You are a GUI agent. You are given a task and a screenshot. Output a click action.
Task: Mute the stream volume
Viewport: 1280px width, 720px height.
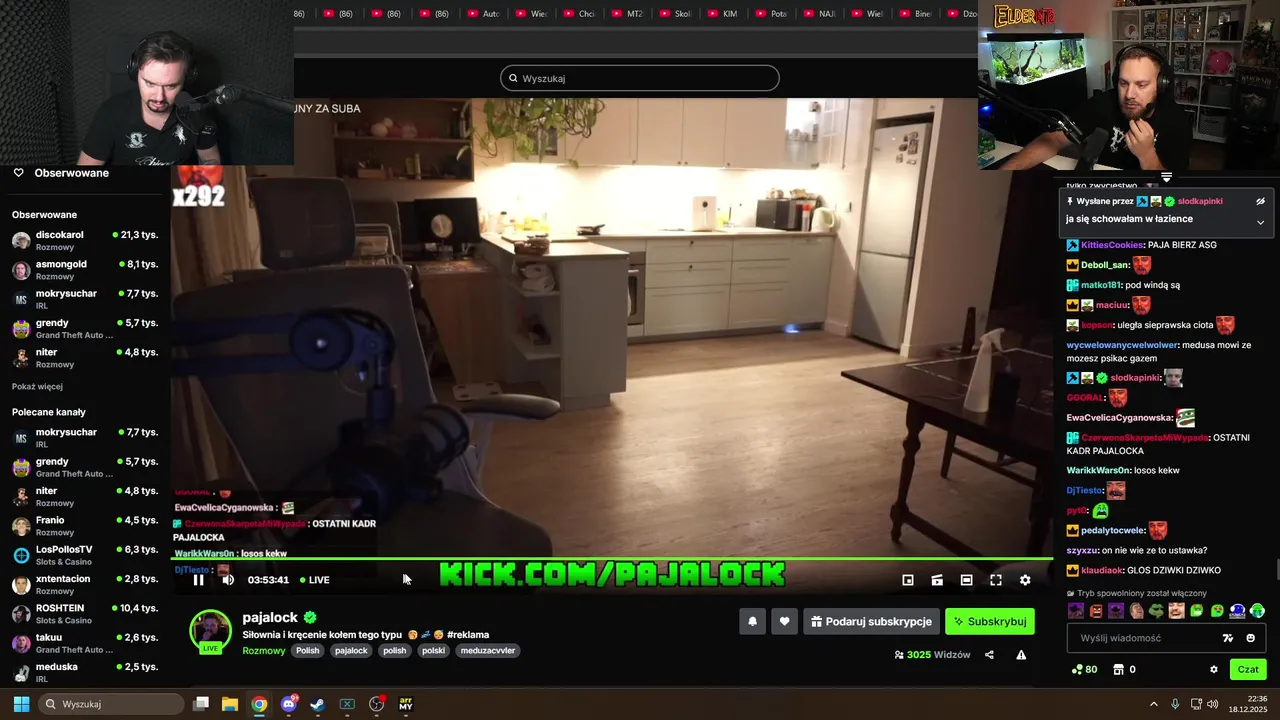pos(228,580)
